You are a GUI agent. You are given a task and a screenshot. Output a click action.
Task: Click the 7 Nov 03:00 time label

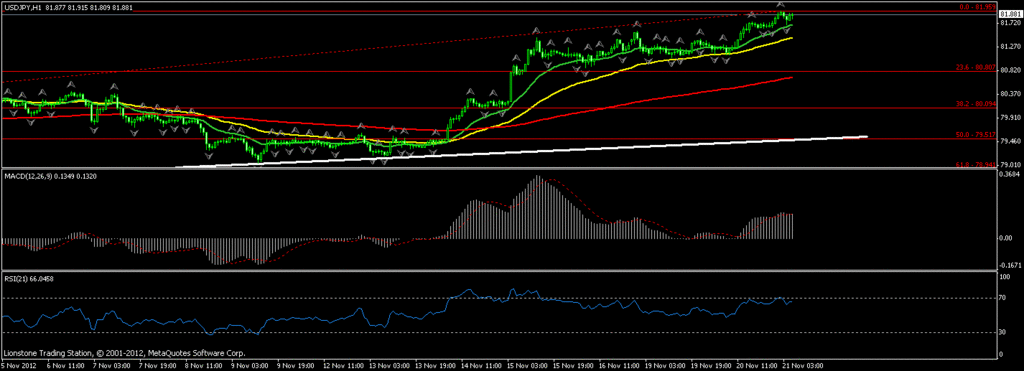pos(113,366)
